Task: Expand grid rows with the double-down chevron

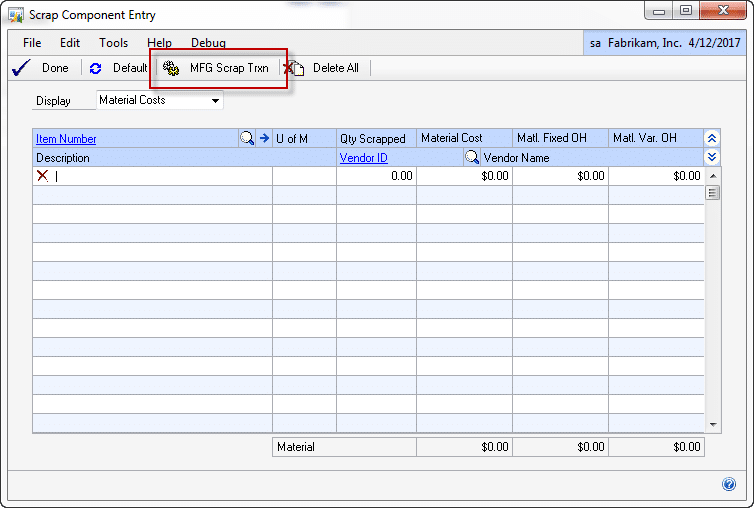Action: tap(712, 158)
